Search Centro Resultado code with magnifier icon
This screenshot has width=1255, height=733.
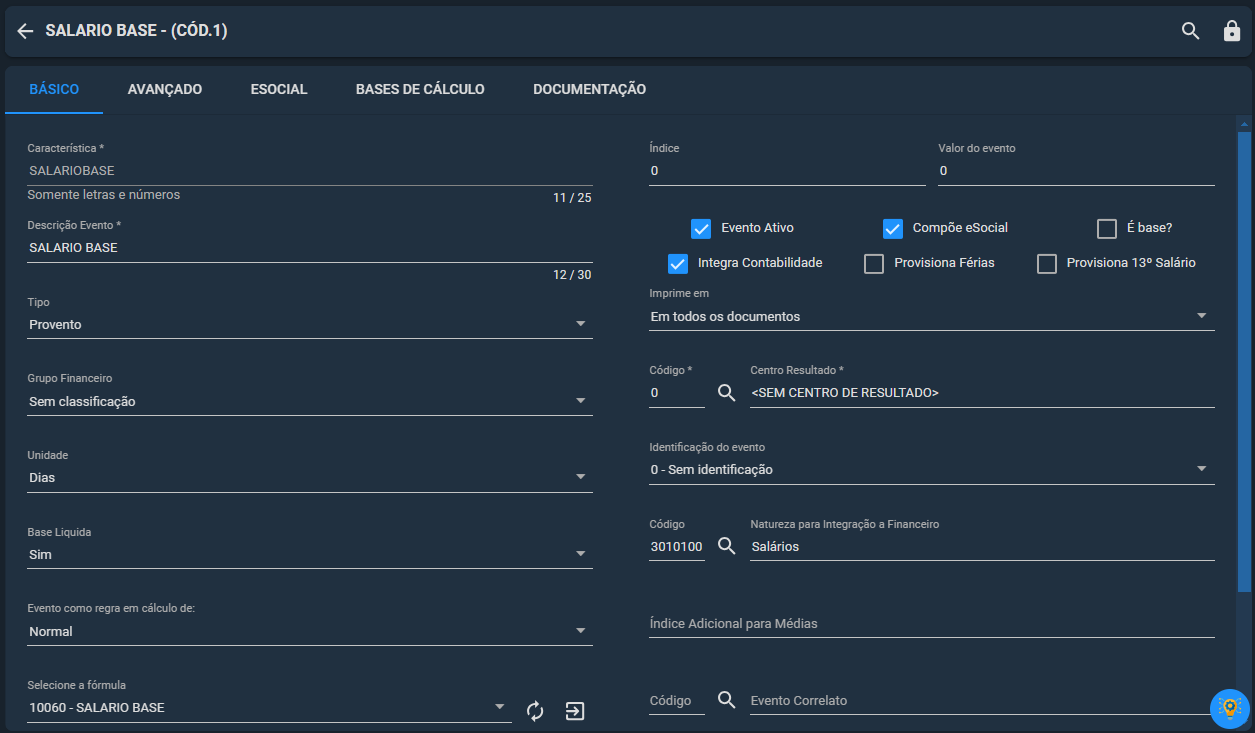pos(727,393)
